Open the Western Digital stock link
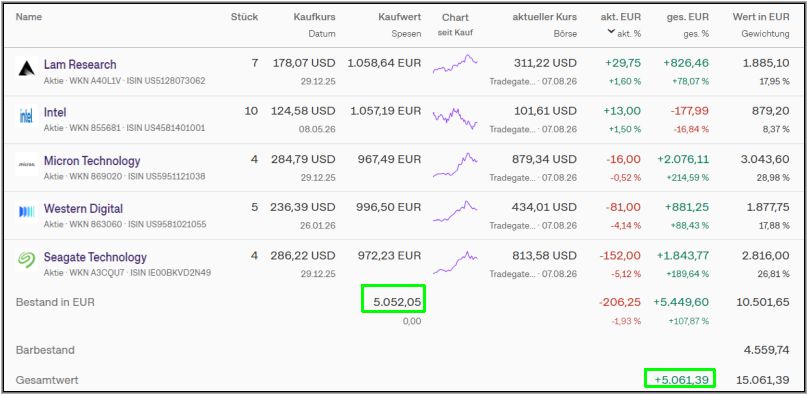This screenshot has width=808, height=395. [83, 209]
